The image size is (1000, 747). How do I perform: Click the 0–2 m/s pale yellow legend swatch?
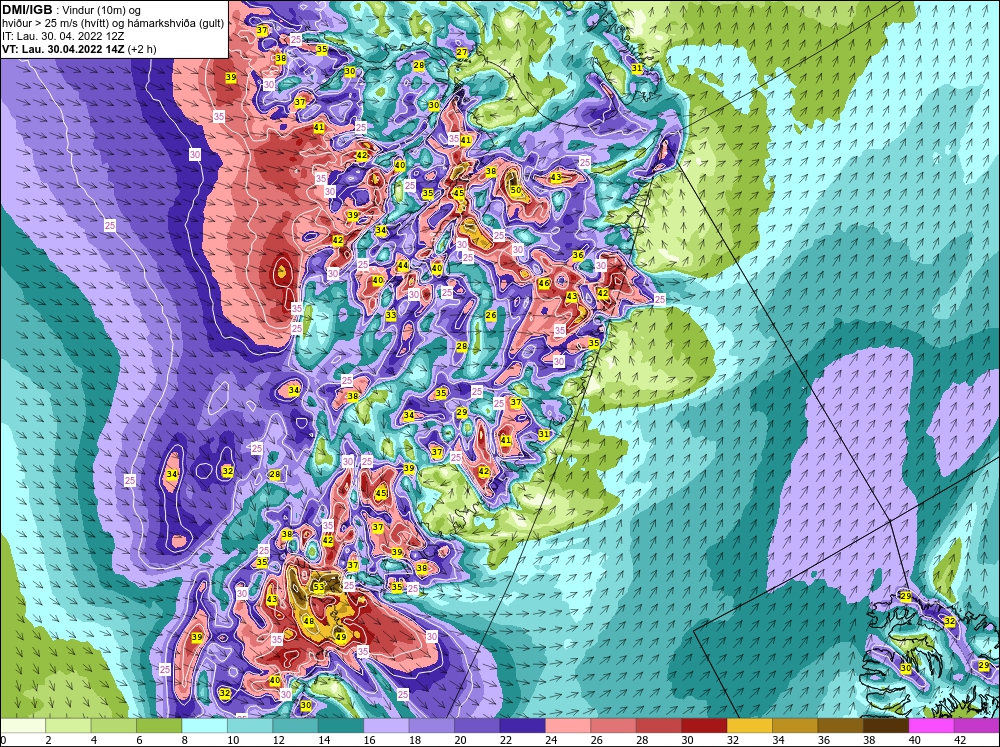point(23,726)
